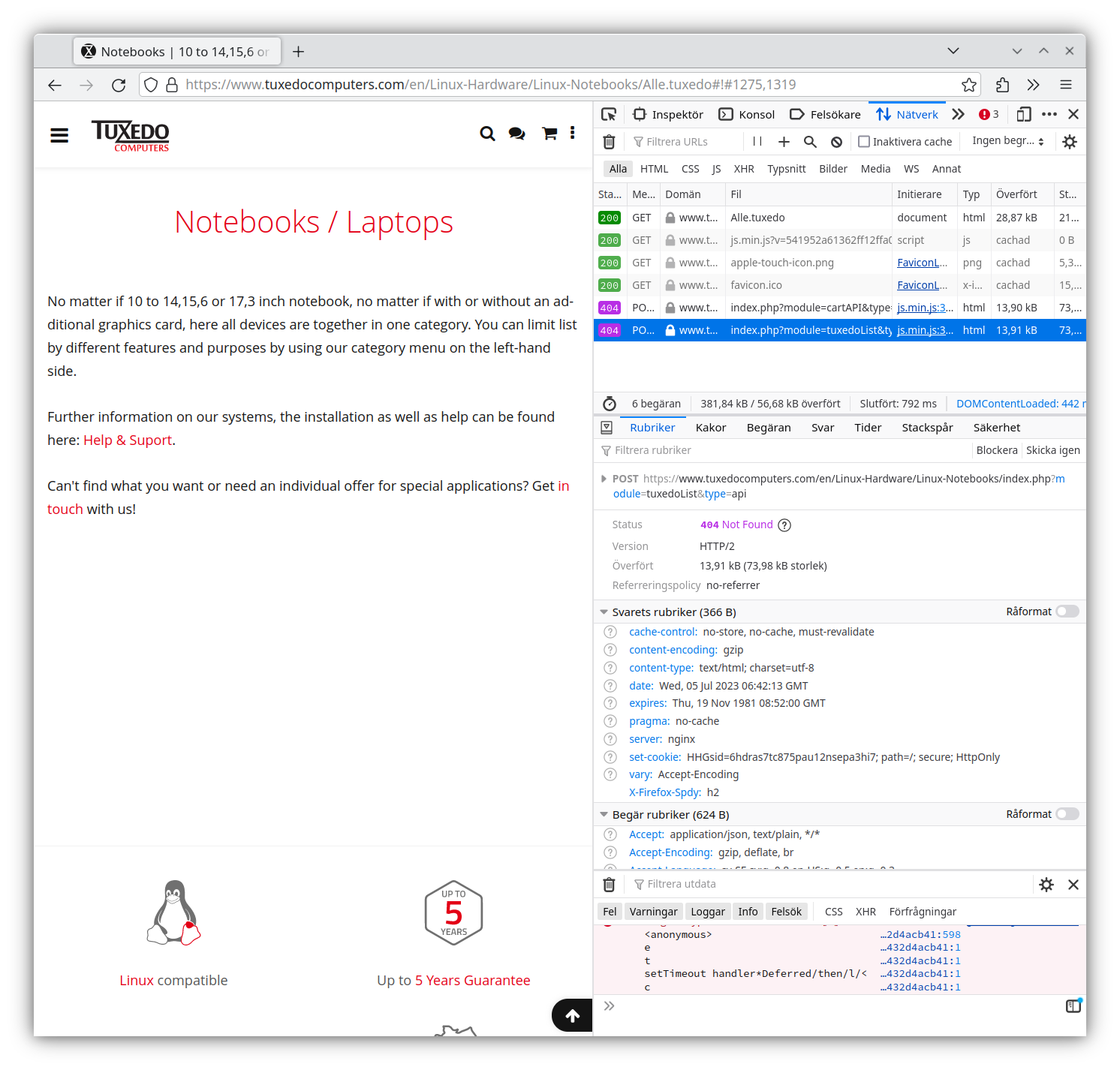
Task: Toggle Råformat for response headers
Action: [1067, 611]
